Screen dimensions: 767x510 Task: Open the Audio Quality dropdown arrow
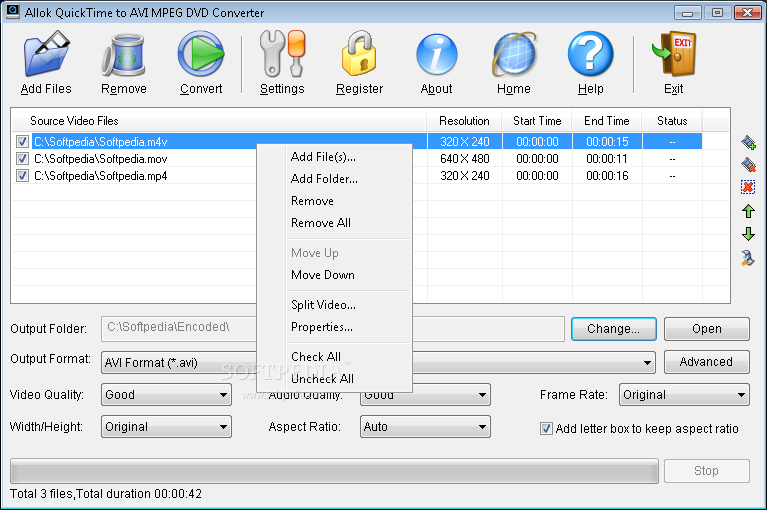[482, 395]
